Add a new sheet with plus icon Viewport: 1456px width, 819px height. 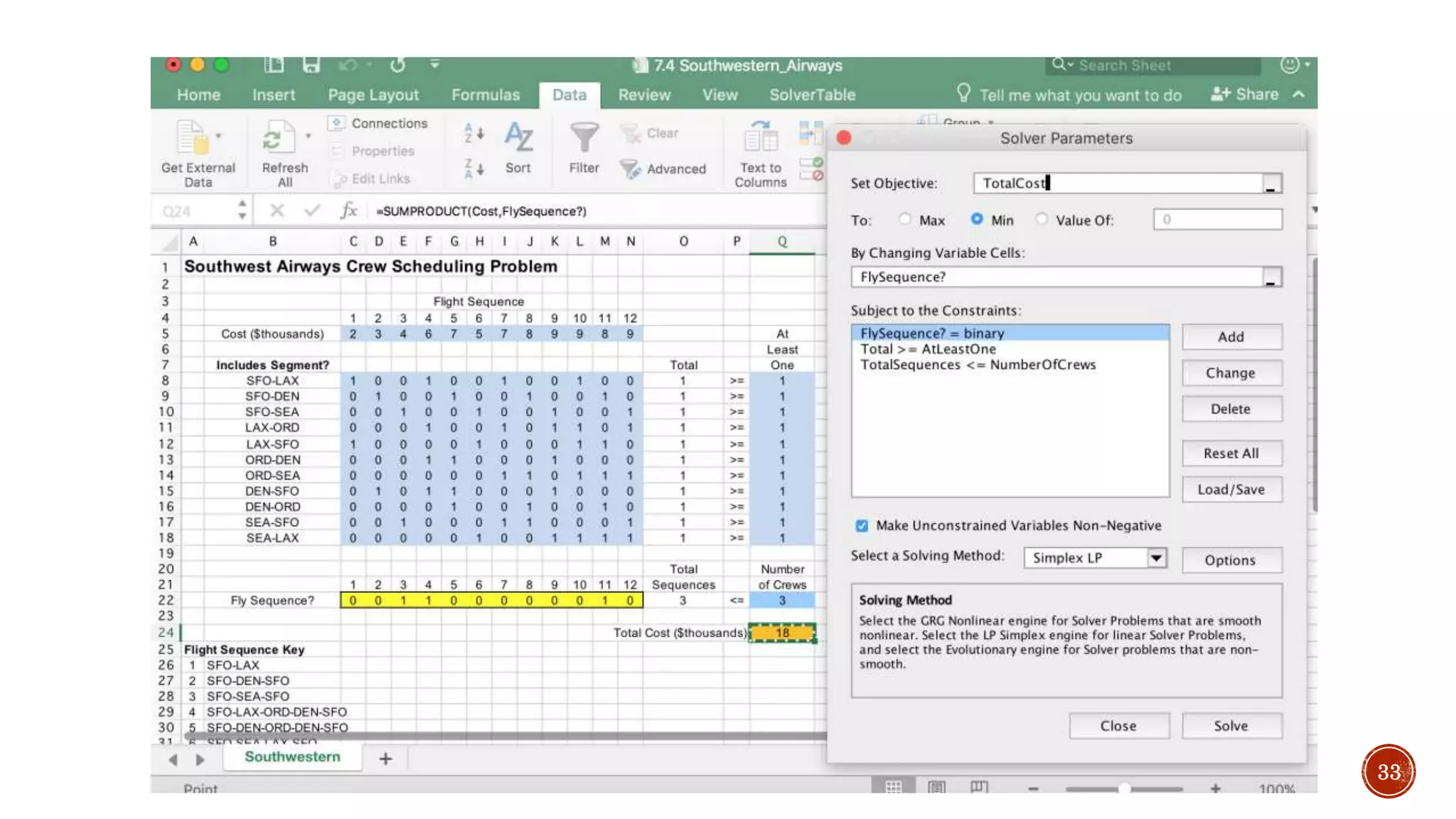(385, 759)
